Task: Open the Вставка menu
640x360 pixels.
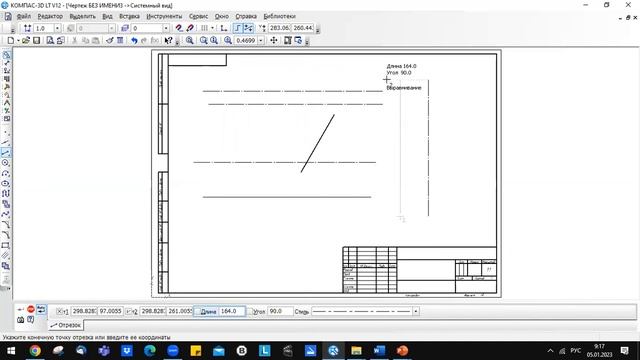Action: [129, 16]
